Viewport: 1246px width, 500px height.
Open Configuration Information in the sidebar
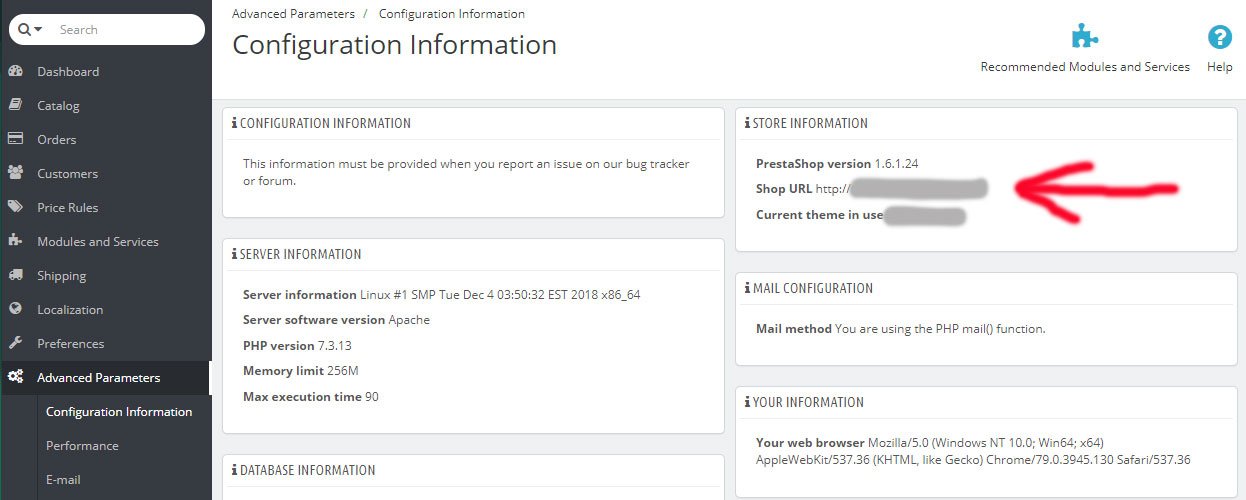119,412
